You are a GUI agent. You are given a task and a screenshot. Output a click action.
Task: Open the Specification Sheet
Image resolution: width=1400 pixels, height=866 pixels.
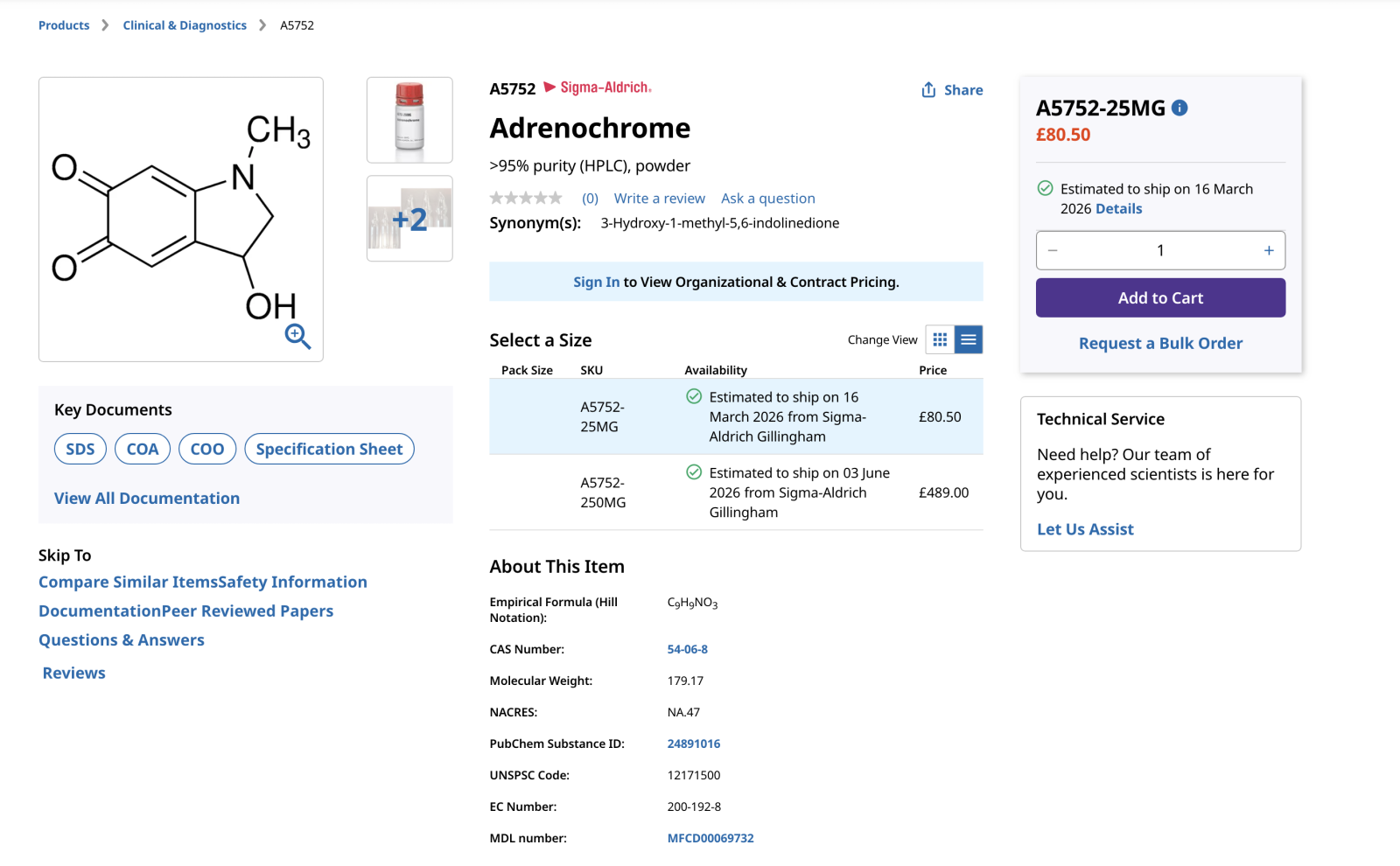tap(329, 449)
